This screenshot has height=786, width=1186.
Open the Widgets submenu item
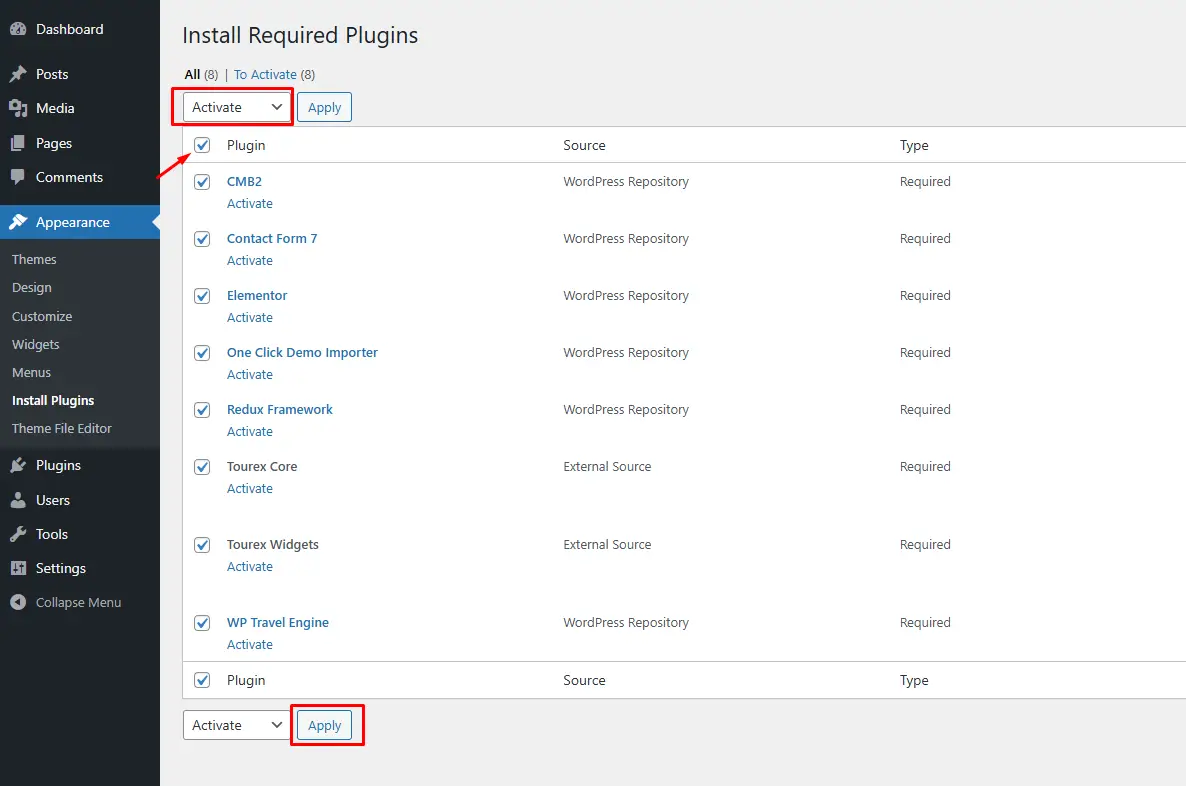(x=36, y=344)
